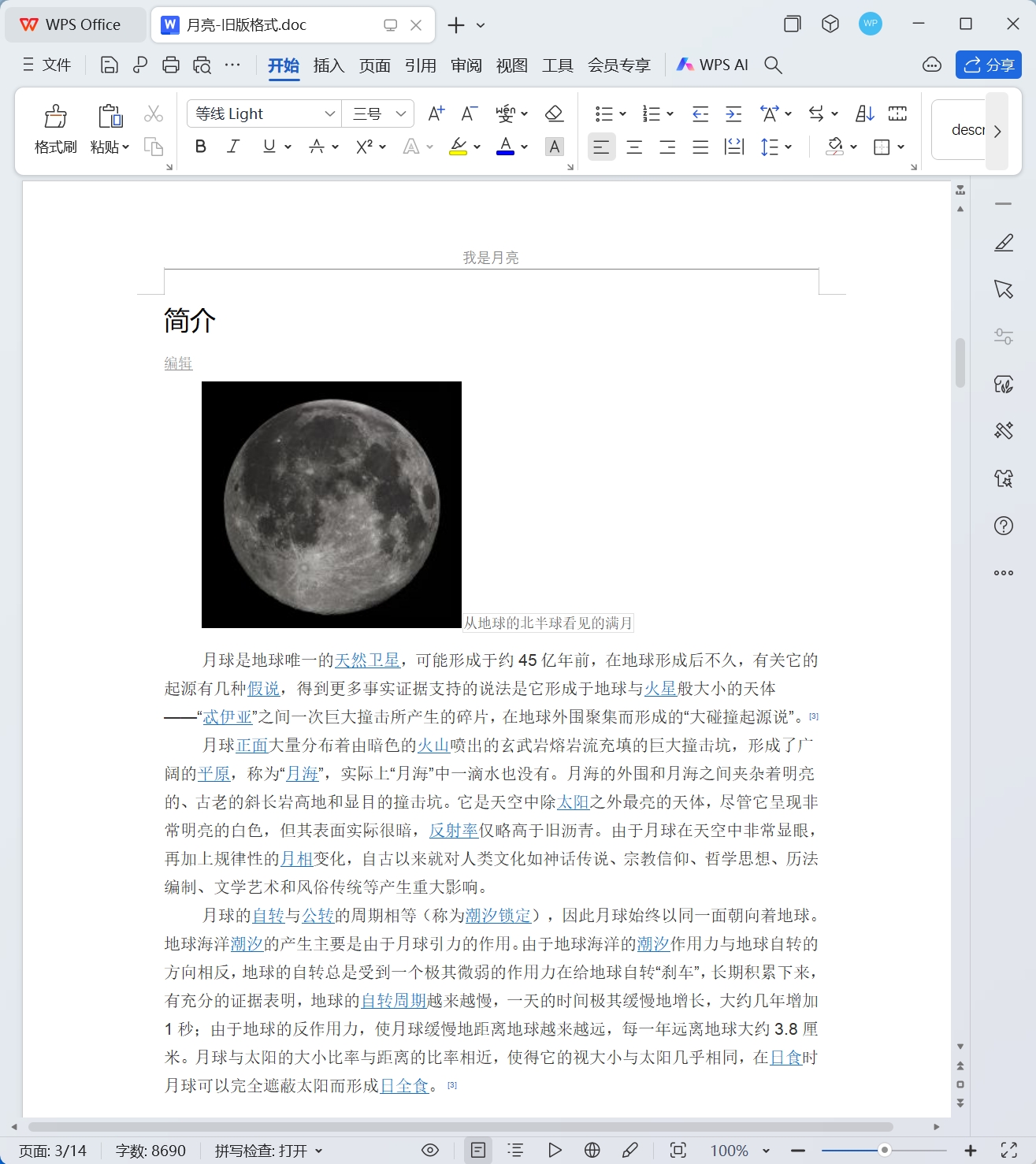Expand the font color dropdown arrow
Screen dimensions: 1036x1164
tap(525, 147)
